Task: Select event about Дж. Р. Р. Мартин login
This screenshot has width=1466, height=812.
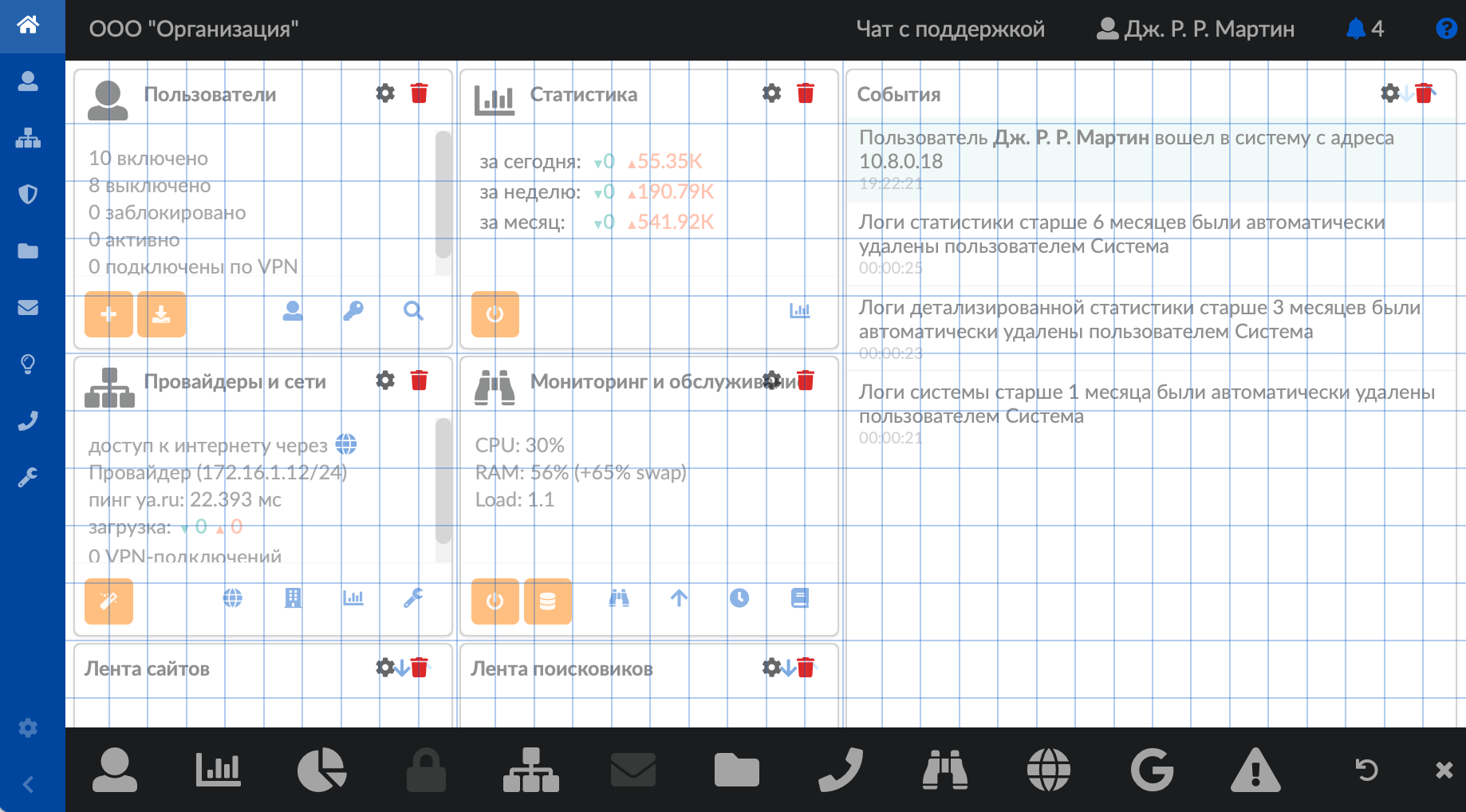Action: point(1152,160)
